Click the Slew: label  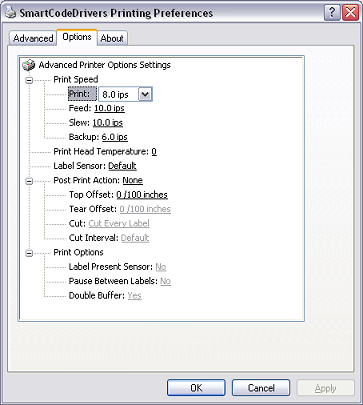coord(79,123)
